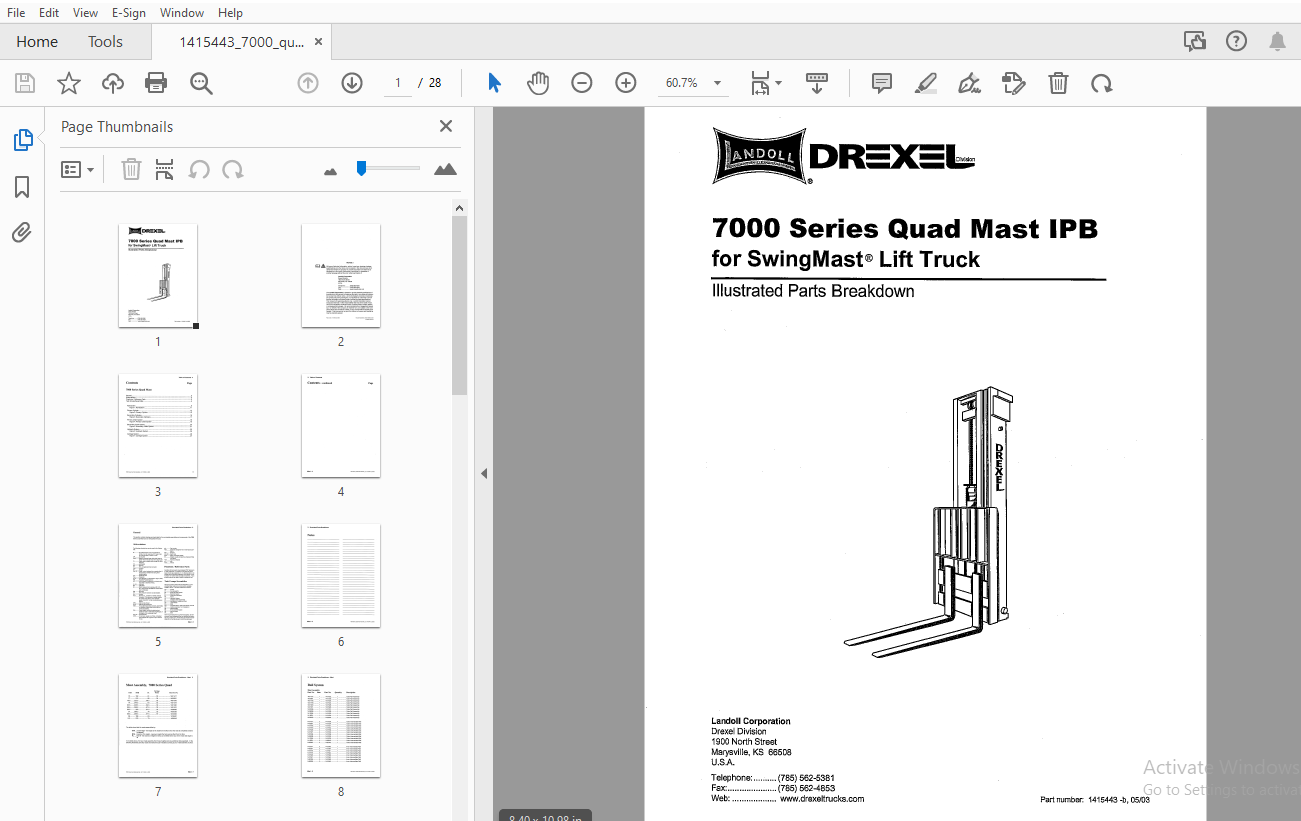
Task: Add a sticky note comment
Action: [x=882, y=83]
